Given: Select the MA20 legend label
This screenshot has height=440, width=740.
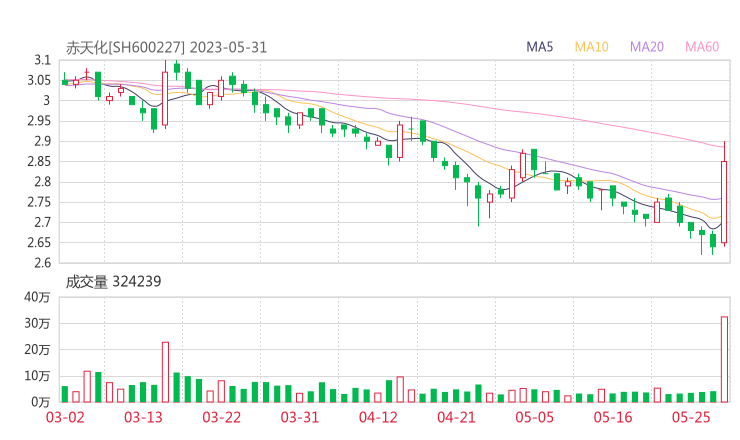Looking at the screenshot, I should (647, 47).
